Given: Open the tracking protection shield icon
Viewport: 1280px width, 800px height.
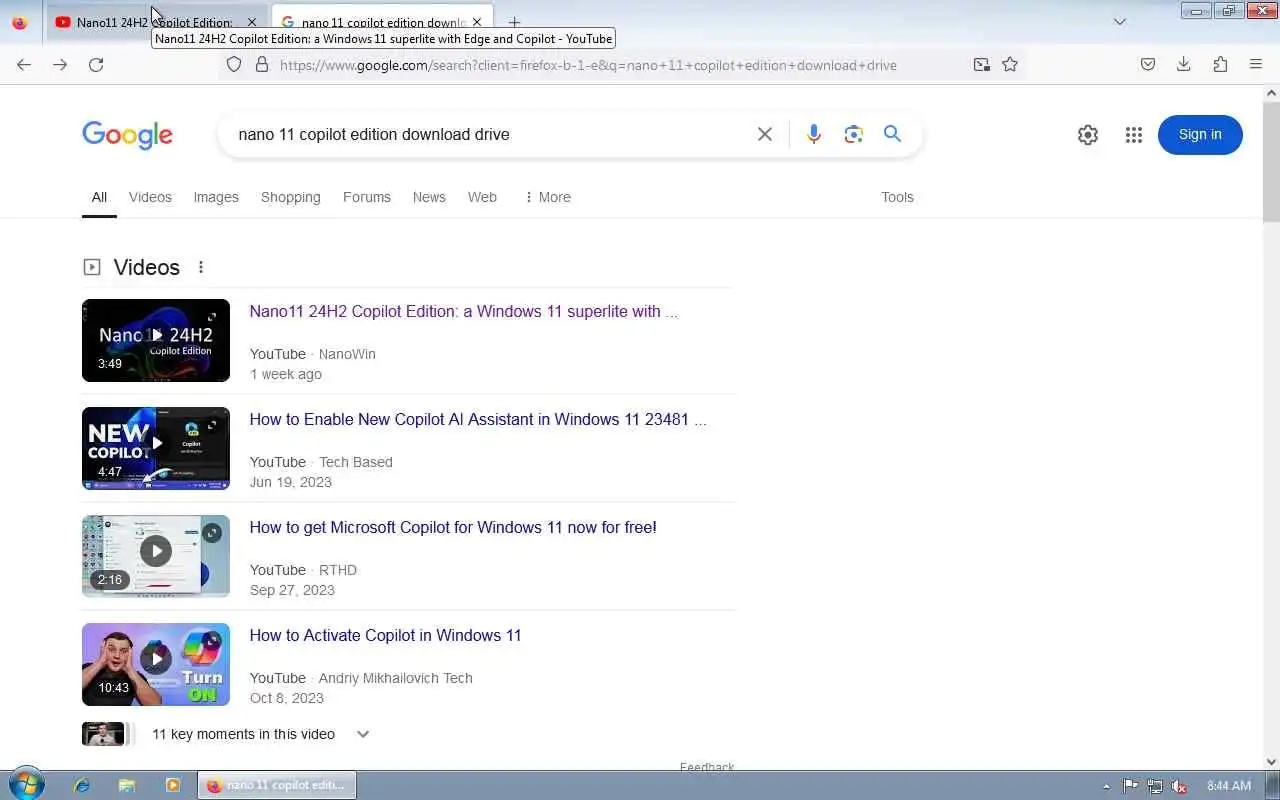Looking at the screenshot, I should click(x=234, y=64).
